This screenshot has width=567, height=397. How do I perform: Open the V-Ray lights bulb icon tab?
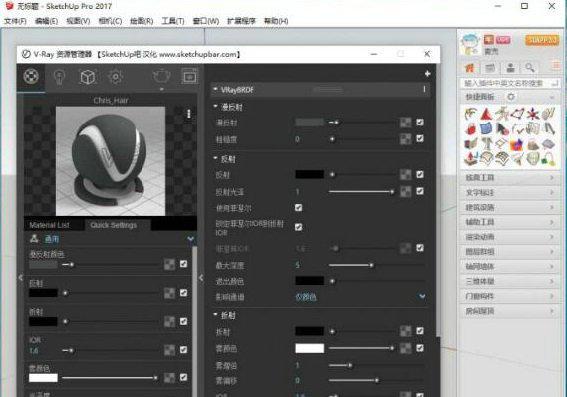pos(59,77)
